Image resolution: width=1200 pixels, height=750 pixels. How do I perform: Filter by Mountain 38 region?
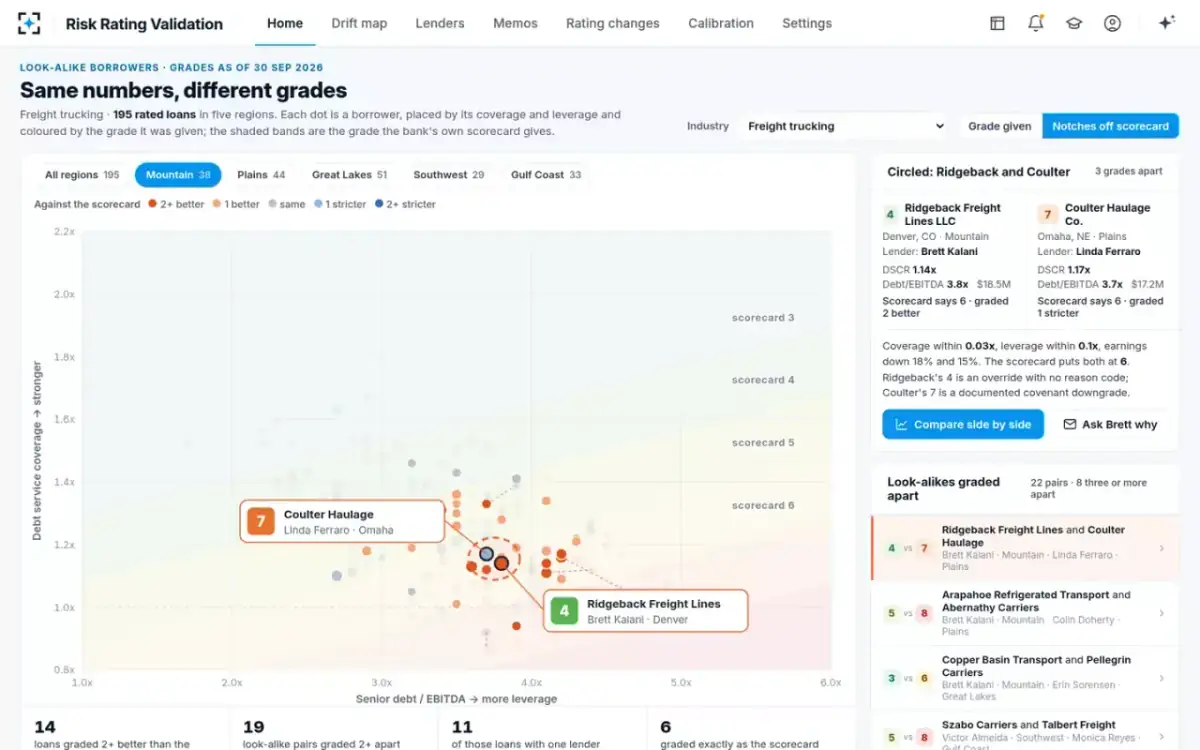point(178,175)
